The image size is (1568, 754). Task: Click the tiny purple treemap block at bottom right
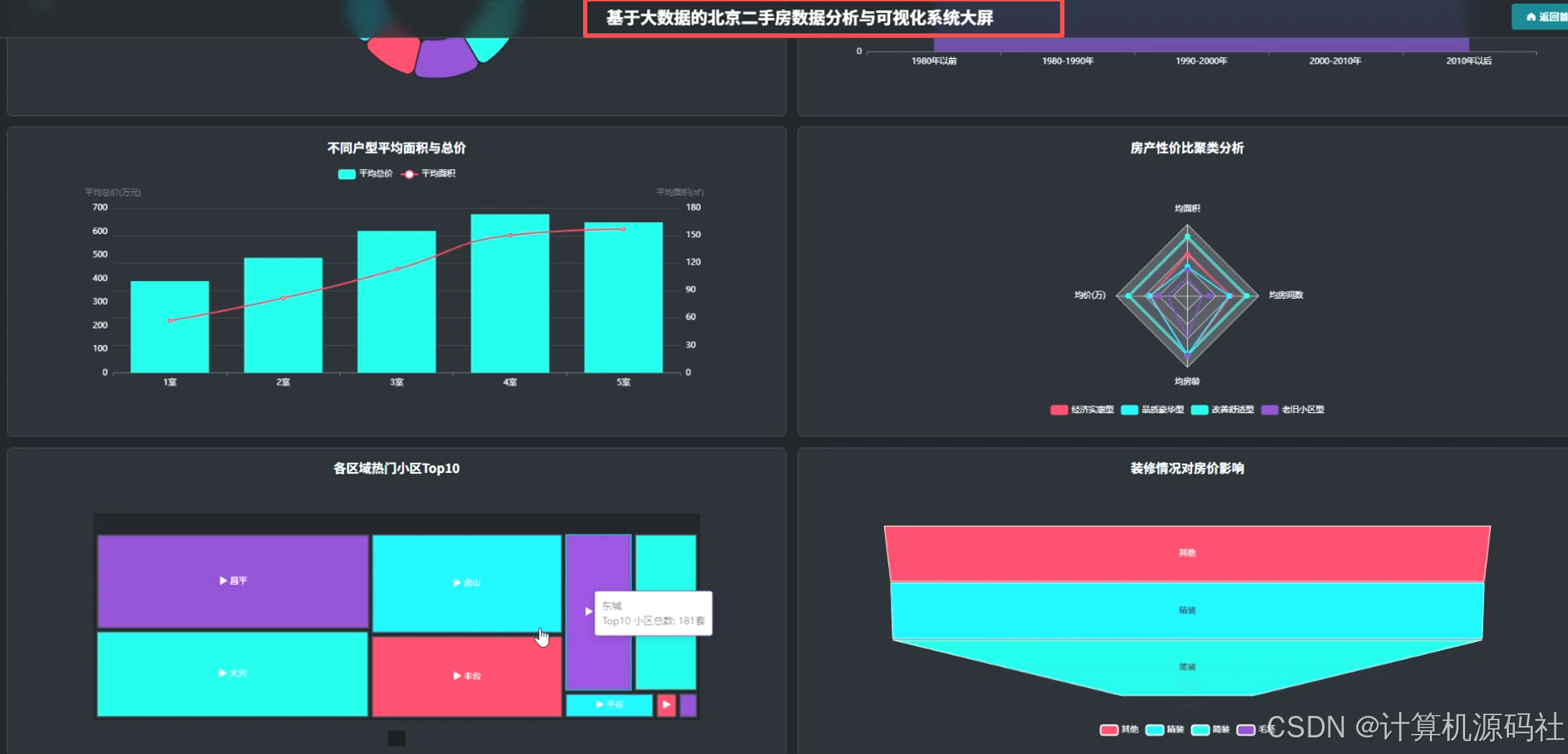(688, 705)
